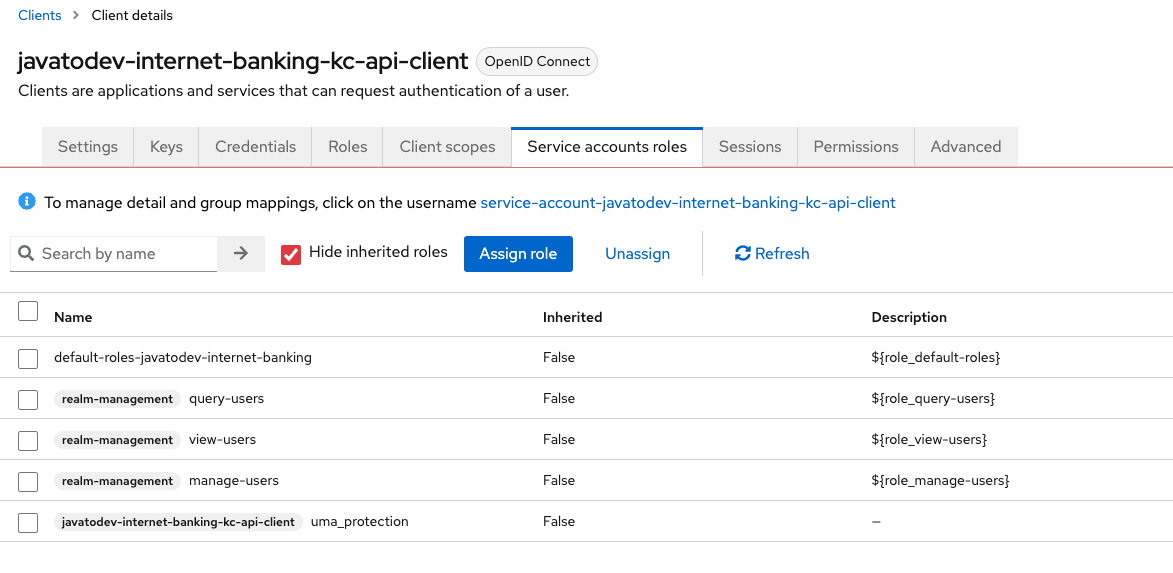Check the uma_protection row checkbox
This screenshot has width=1173, height=573.
pyautogui.click(x=28, y=523)
